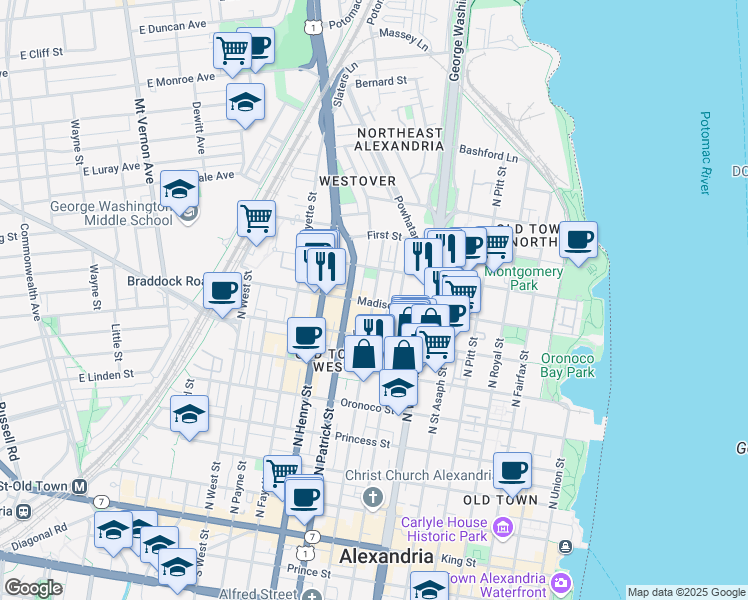Click the Map data ©2025 Google attribution

pyautogui.click(x=687, y=592)
